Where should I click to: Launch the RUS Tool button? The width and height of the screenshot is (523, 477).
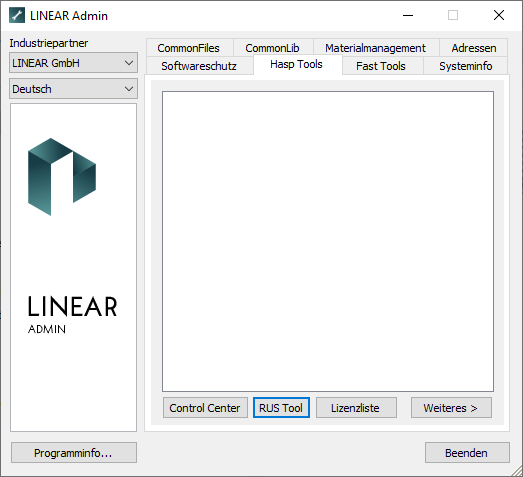(281, 408)
